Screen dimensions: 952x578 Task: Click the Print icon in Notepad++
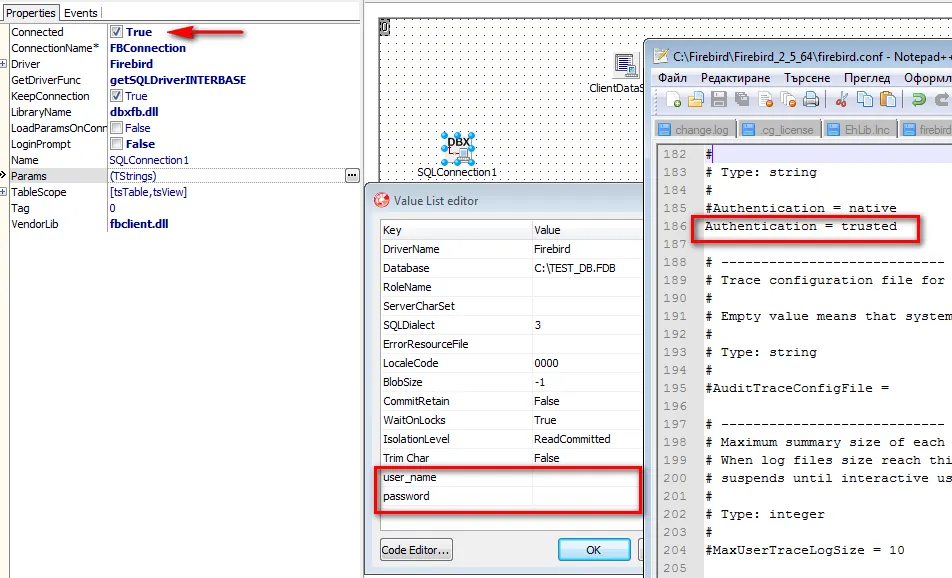811,100
